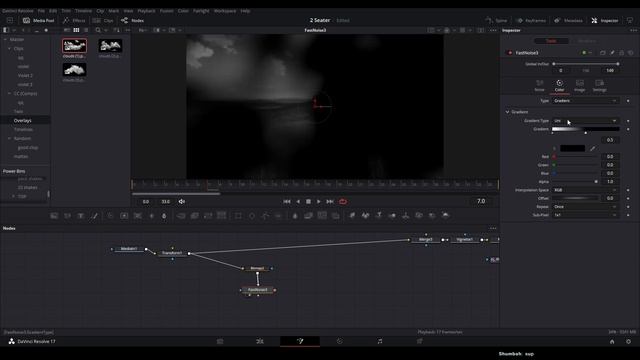Switch media pool to thumbnail view
Viewport: 640px width, 360px height.
(x=76, y=30)
